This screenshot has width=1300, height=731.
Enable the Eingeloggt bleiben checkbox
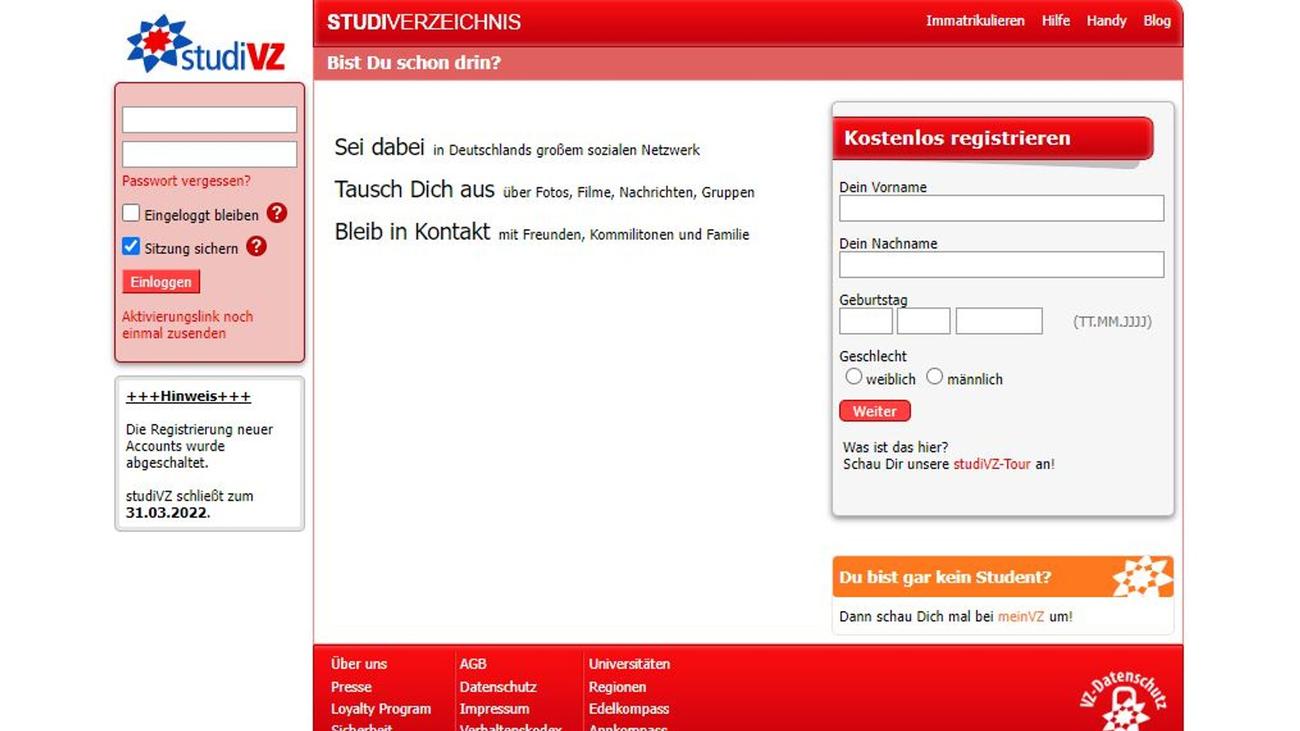coord(131,213)
